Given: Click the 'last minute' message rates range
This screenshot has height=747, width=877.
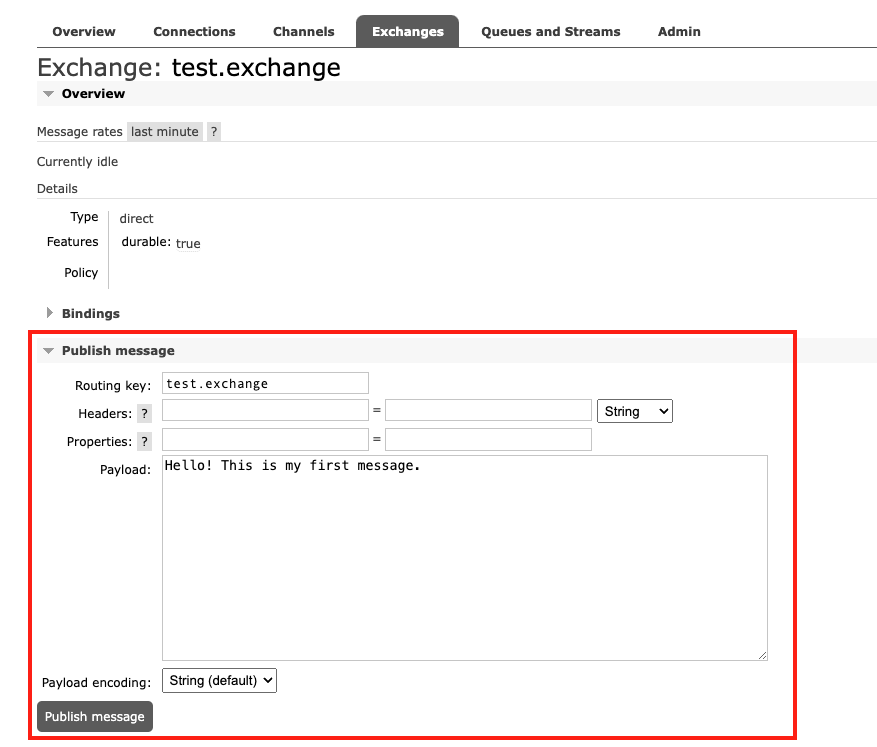Looking at the screenshot, I should (165, 132).
